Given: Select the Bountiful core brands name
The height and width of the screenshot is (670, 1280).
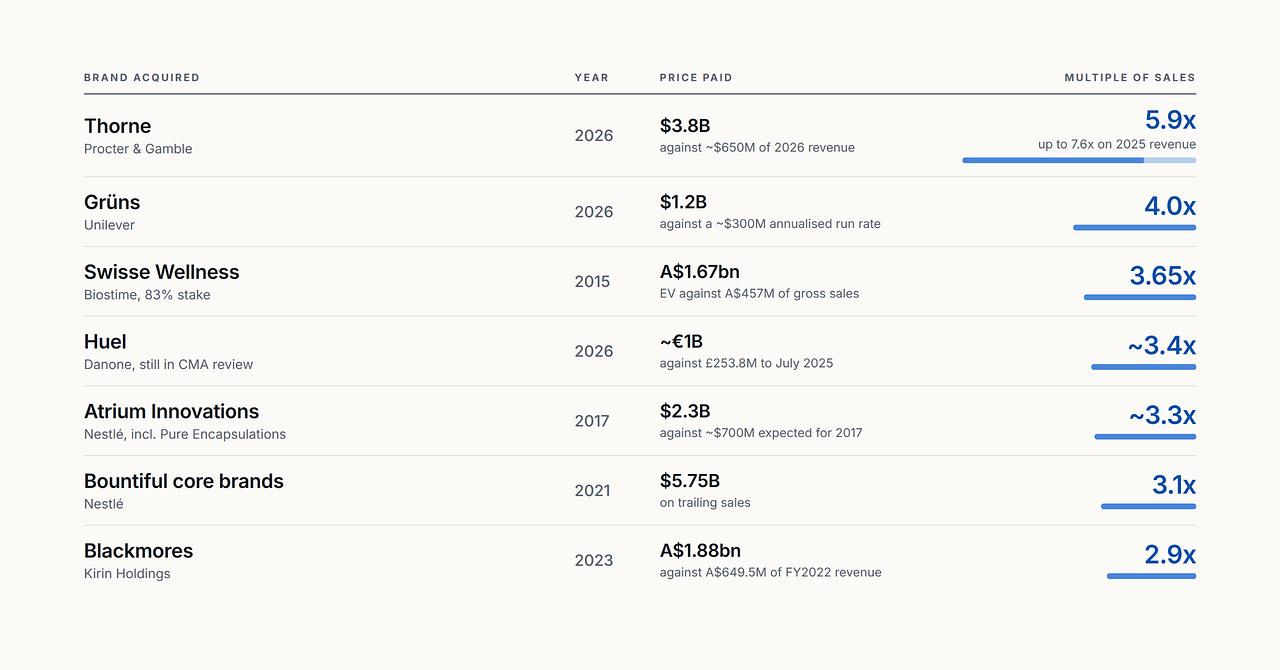Looking at the screenshot, I should pyautogui.click(x=184, y=481).
